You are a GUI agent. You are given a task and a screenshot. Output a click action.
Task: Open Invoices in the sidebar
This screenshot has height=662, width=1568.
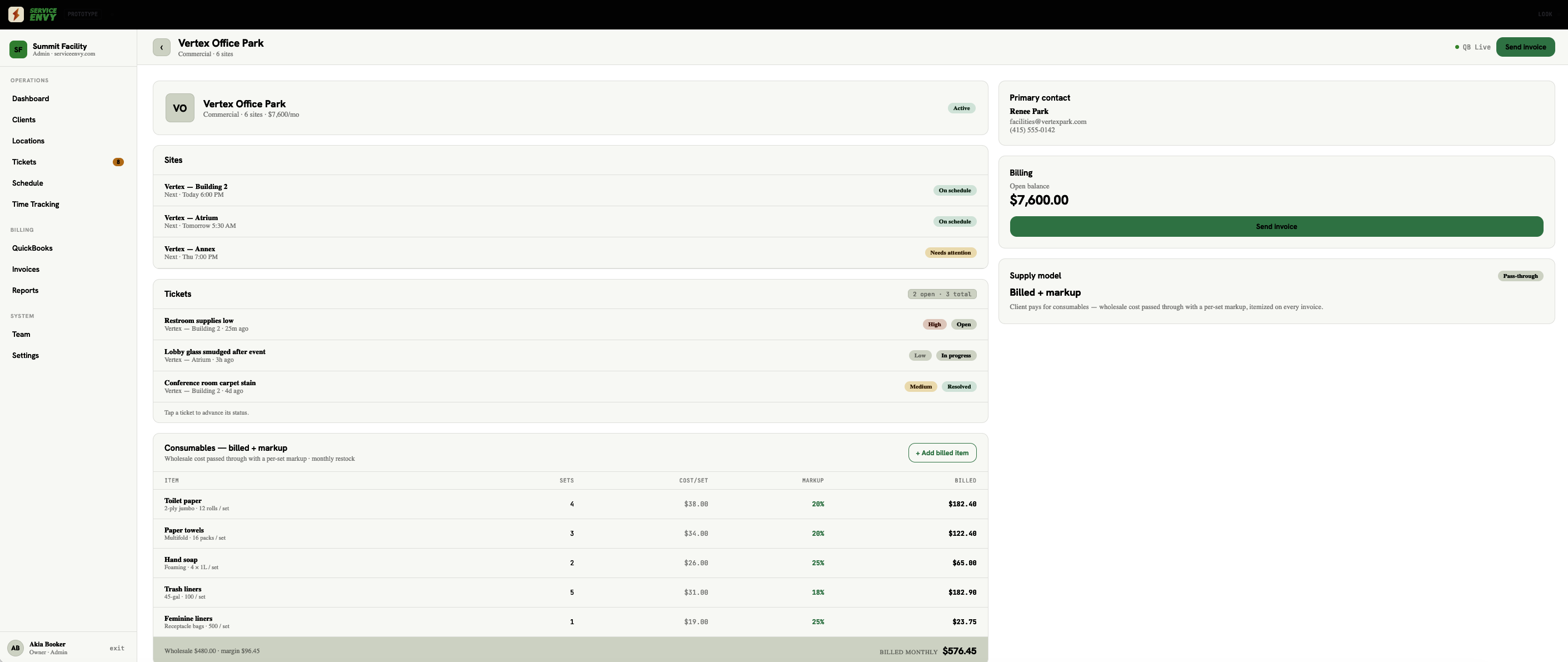[x=68, y=269]
